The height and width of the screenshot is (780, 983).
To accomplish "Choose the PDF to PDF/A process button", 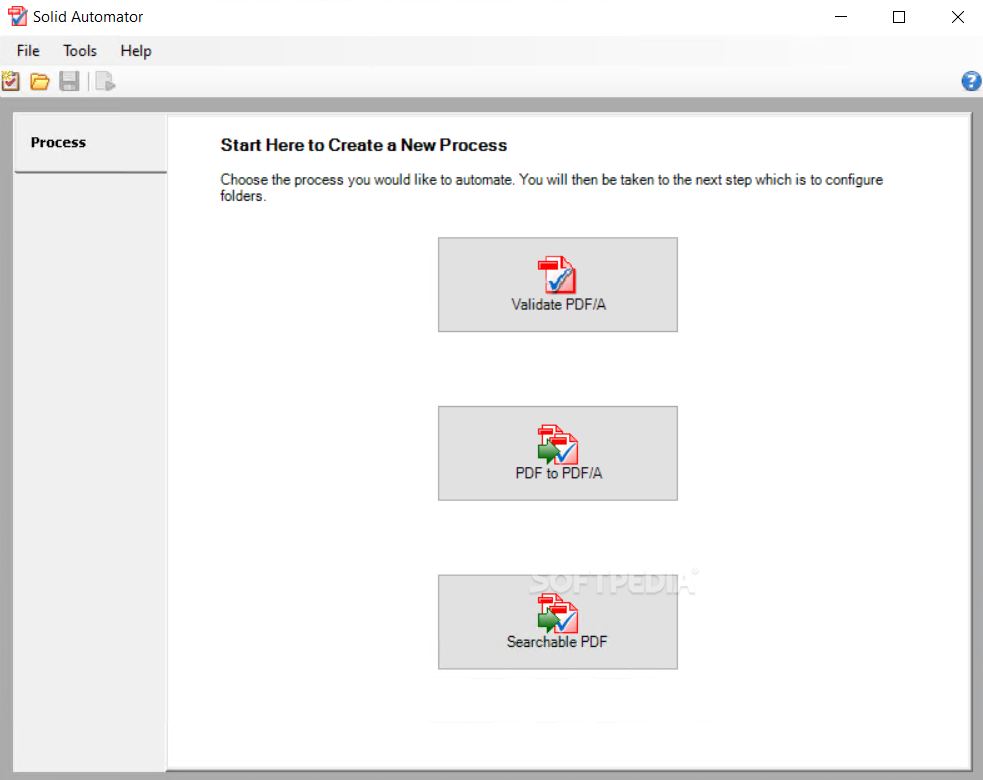I will pos(558,453).
